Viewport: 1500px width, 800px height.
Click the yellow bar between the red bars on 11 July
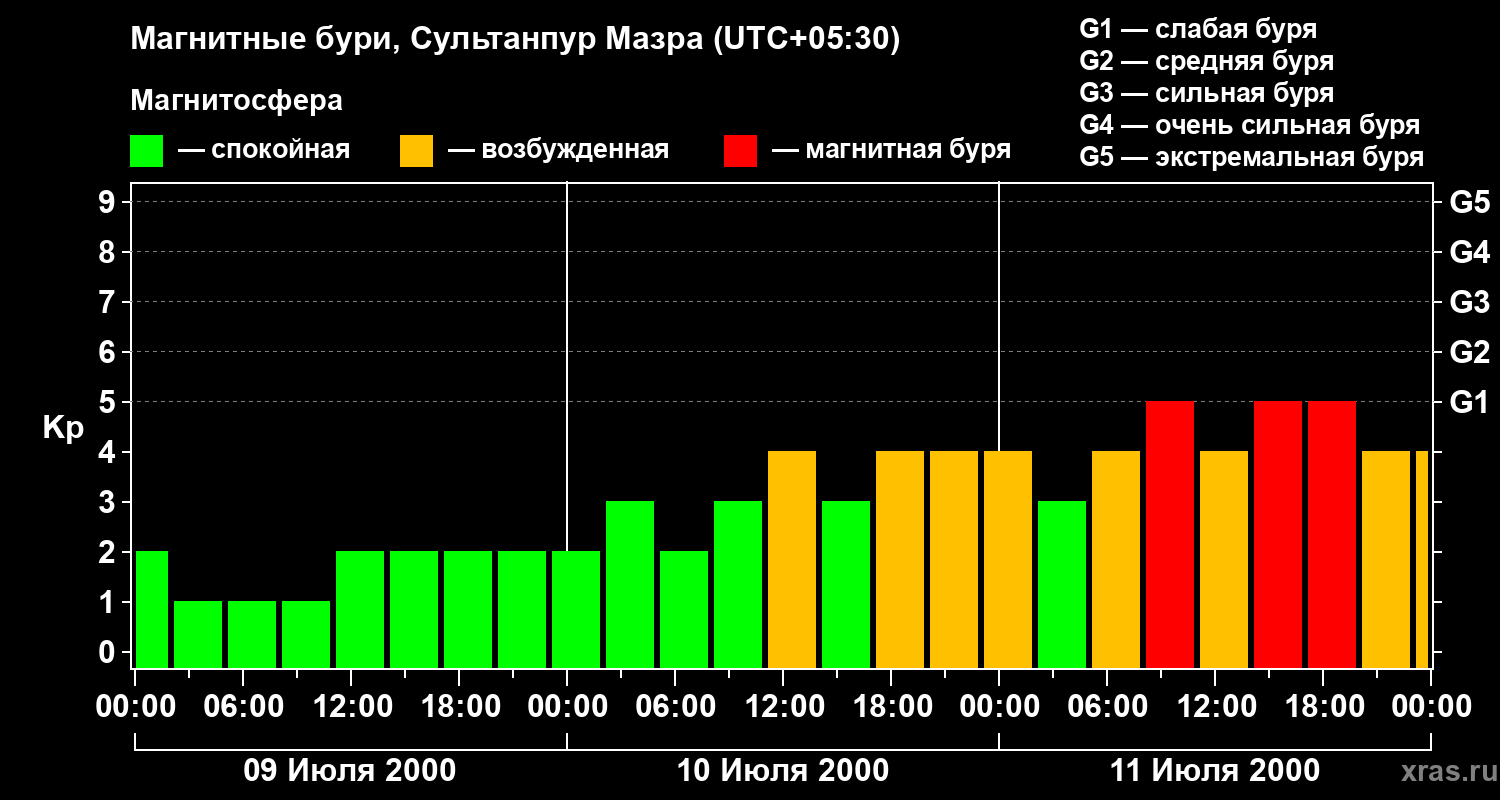1224,560
